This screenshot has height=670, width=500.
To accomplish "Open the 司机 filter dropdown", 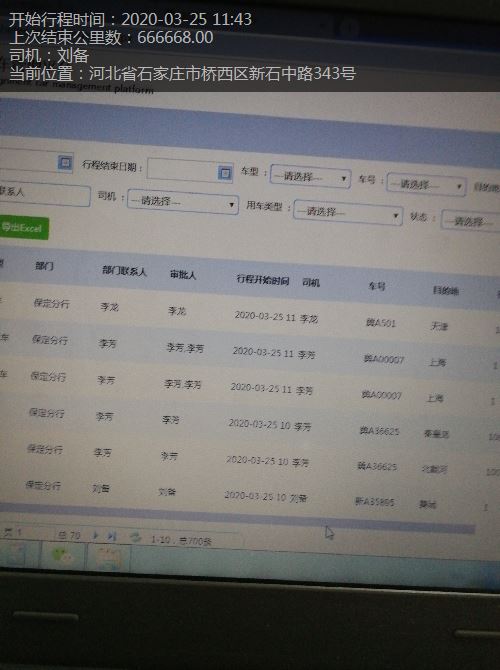I will (183, 201).
